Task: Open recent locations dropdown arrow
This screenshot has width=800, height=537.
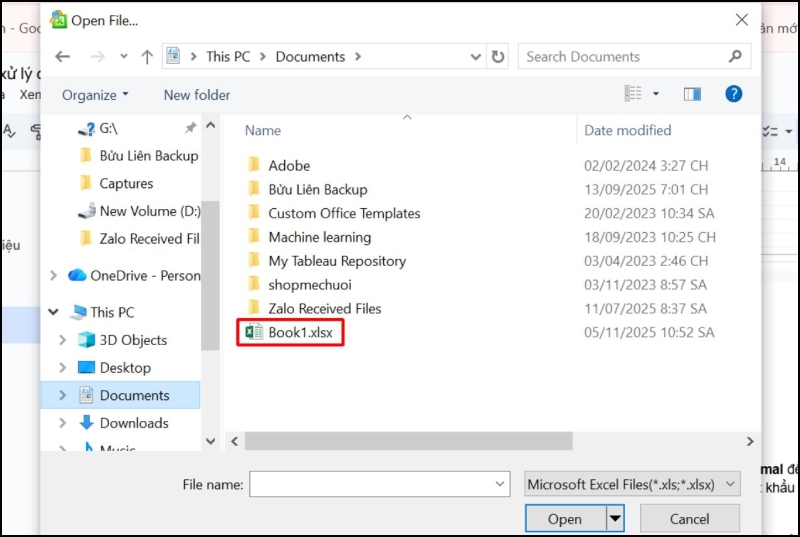Action: tap(123, 57)
